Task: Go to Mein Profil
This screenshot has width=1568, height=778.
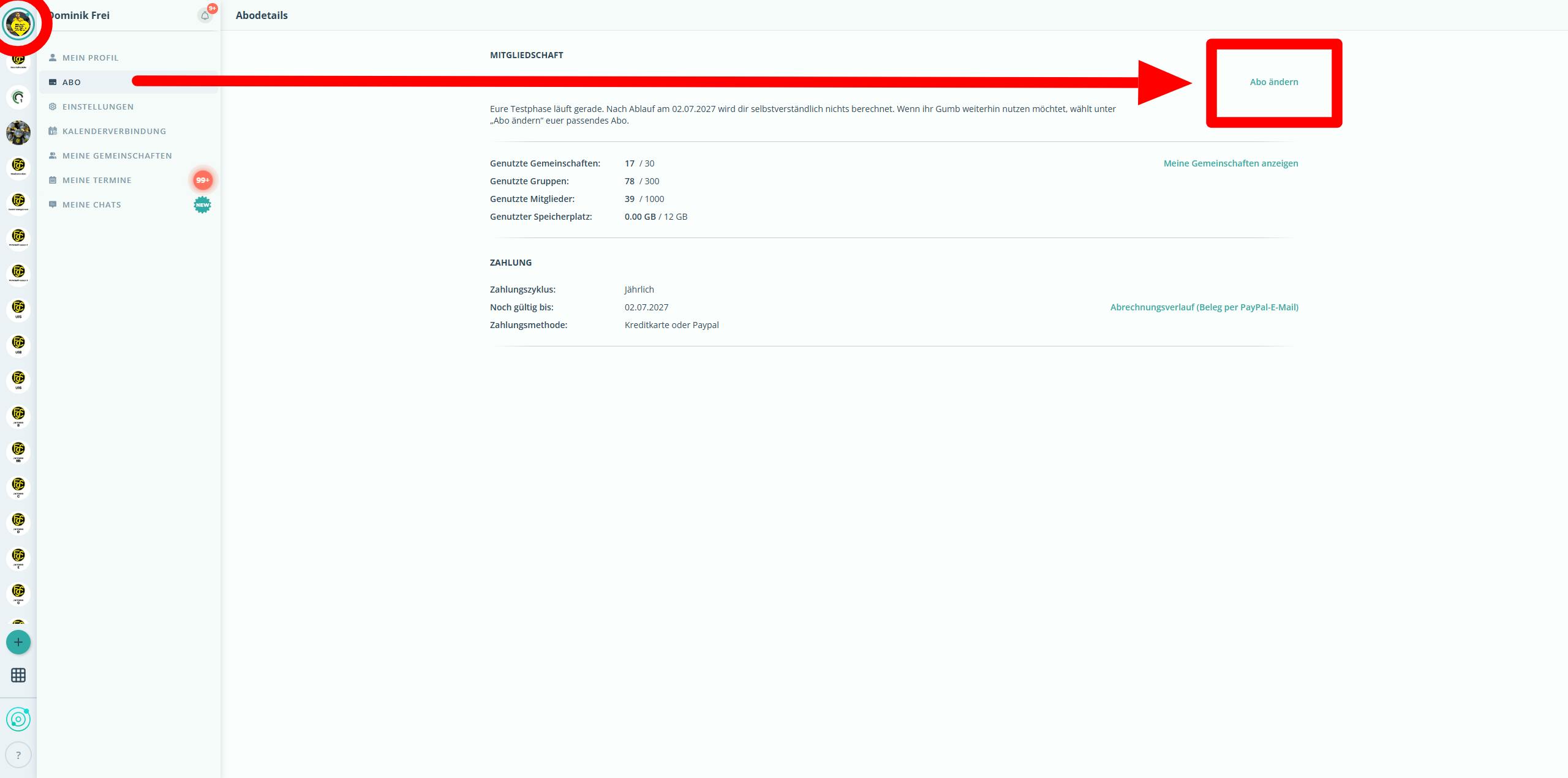Action: pyautogui.click(x=90, y=58)
